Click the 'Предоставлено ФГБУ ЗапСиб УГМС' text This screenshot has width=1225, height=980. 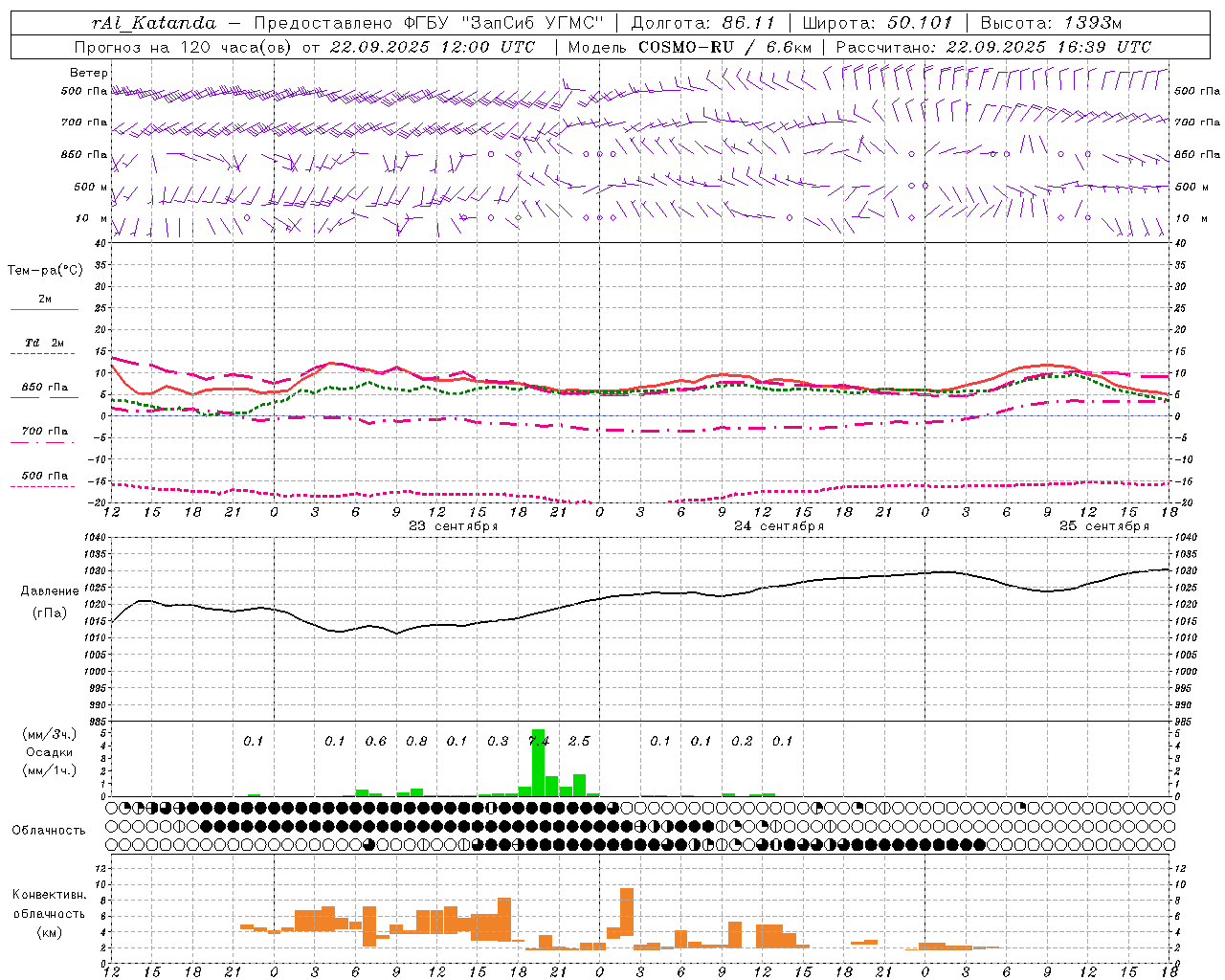coord(429,23)
